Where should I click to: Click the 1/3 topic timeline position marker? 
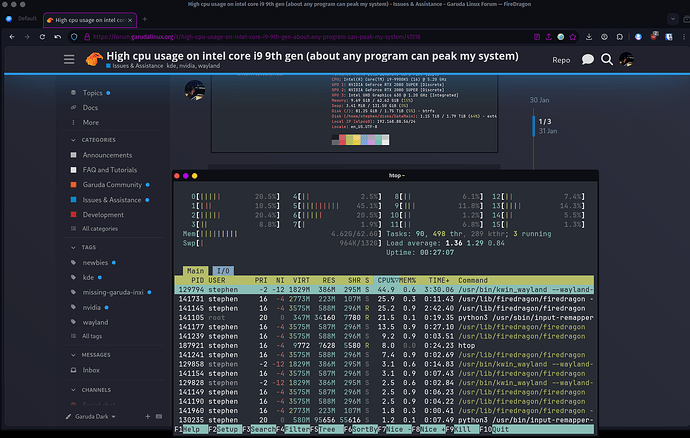(x=545, y=121)
